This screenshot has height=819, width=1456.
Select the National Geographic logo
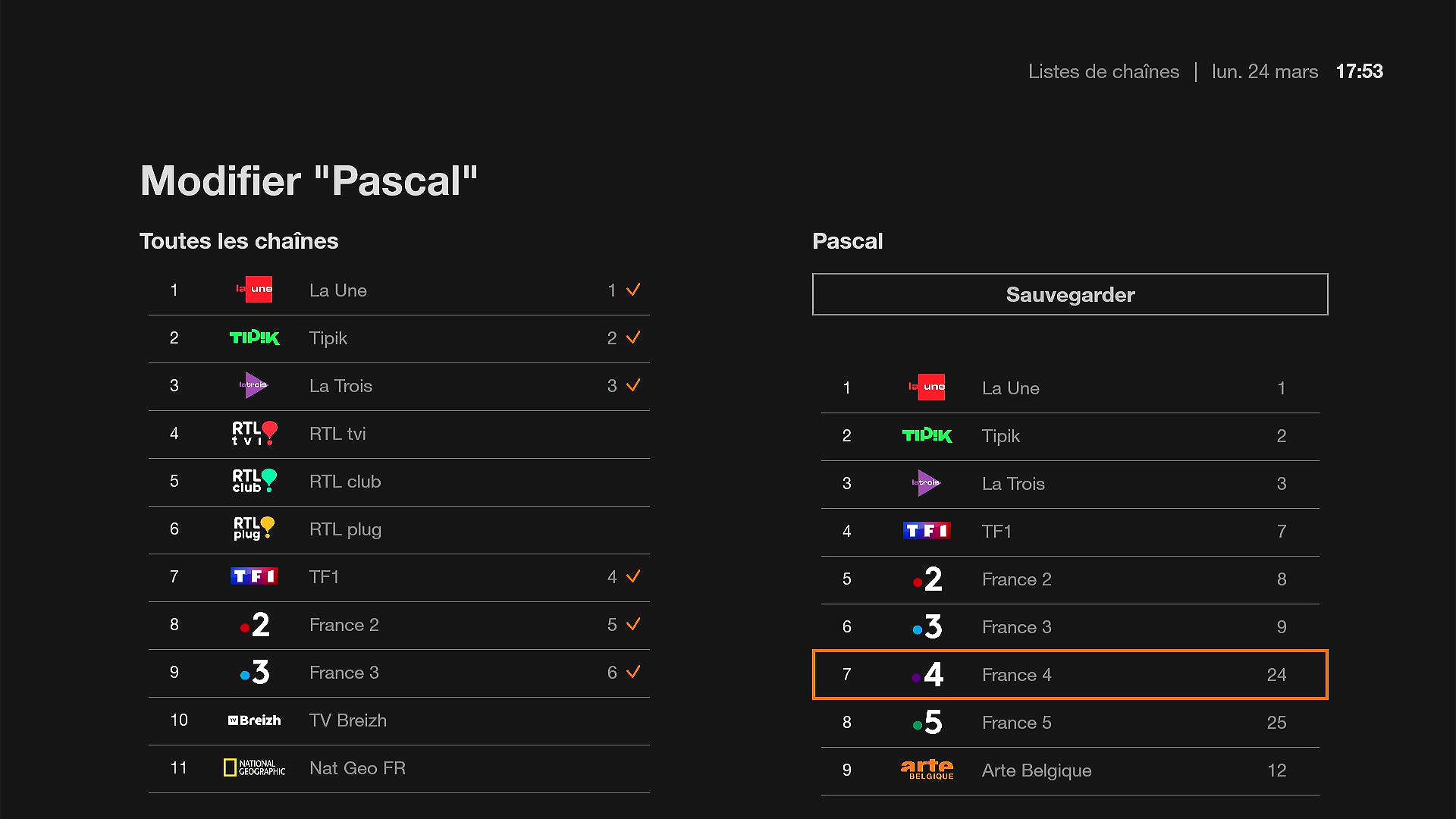(x=254, y=768)
